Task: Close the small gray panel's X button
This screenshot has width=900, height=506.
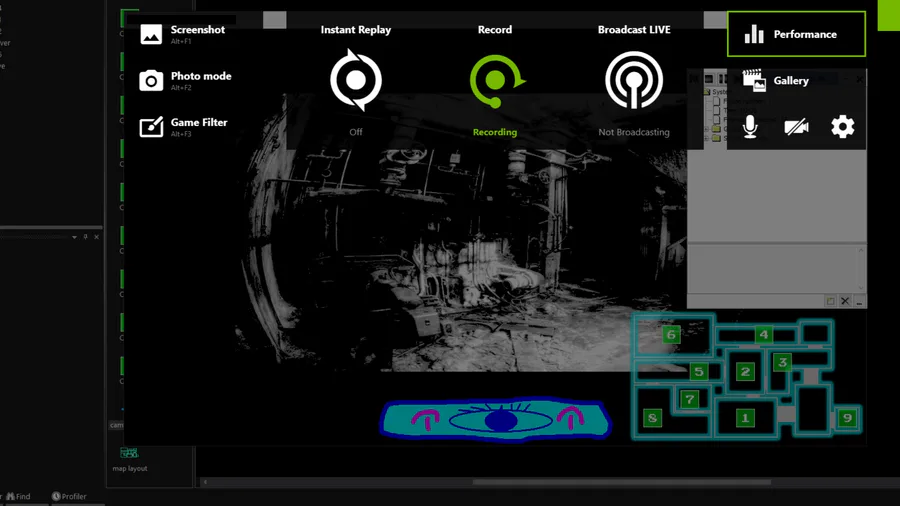Action: 845,301
